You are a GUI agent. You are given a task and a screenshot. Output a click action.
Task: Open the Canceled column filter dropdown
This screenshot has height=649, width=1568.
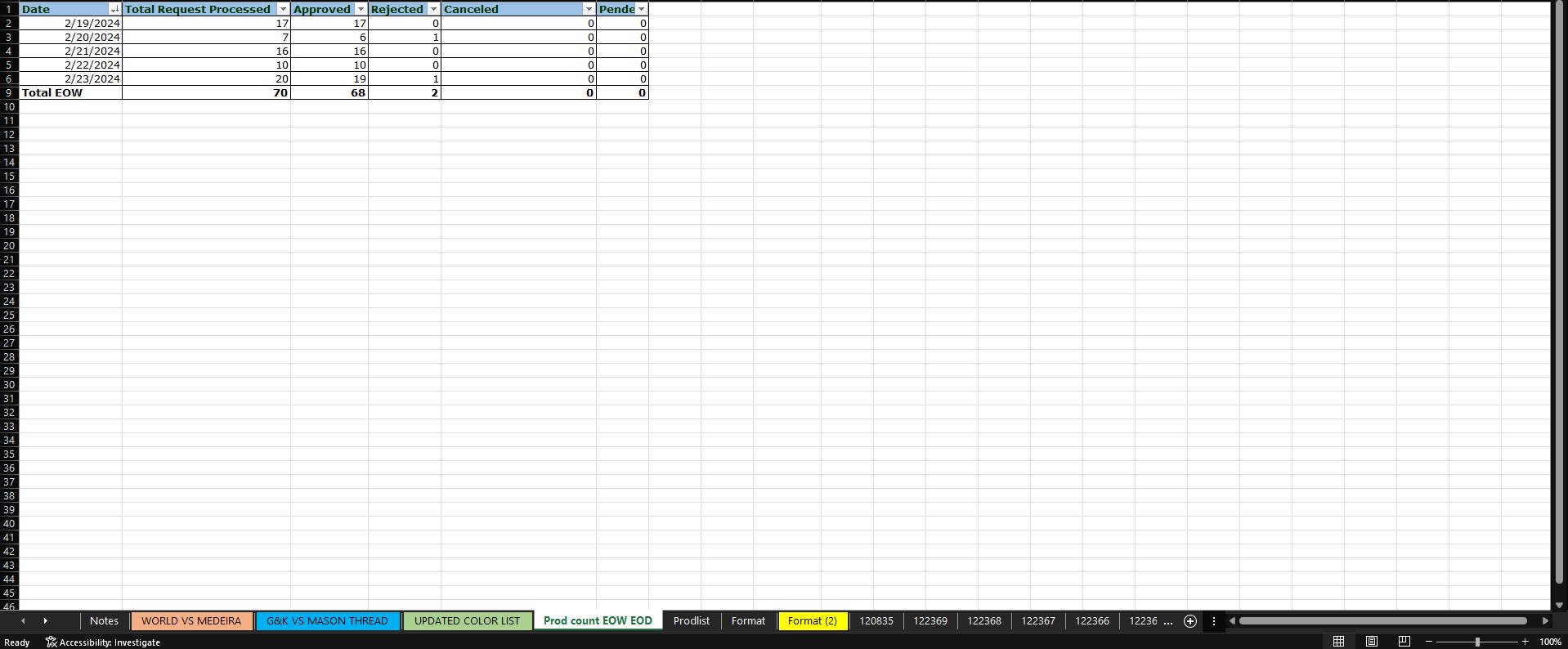[589, 9]
